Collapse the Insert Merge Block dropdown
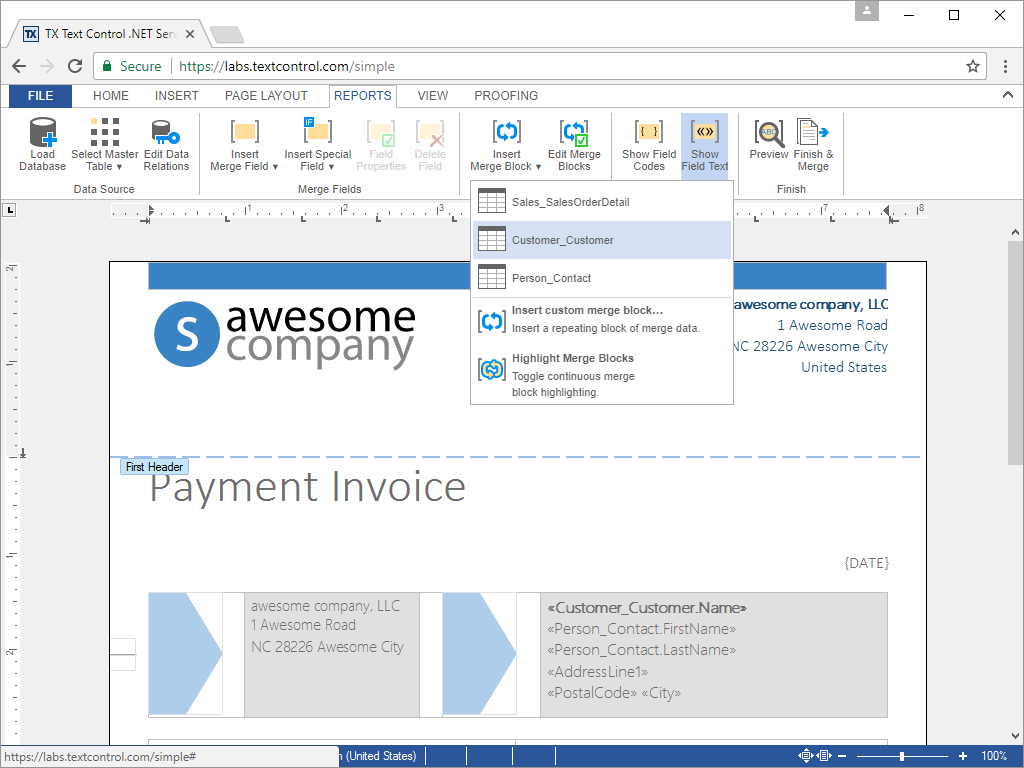This screenshot has width=1024, height=768. click(506, 145)
